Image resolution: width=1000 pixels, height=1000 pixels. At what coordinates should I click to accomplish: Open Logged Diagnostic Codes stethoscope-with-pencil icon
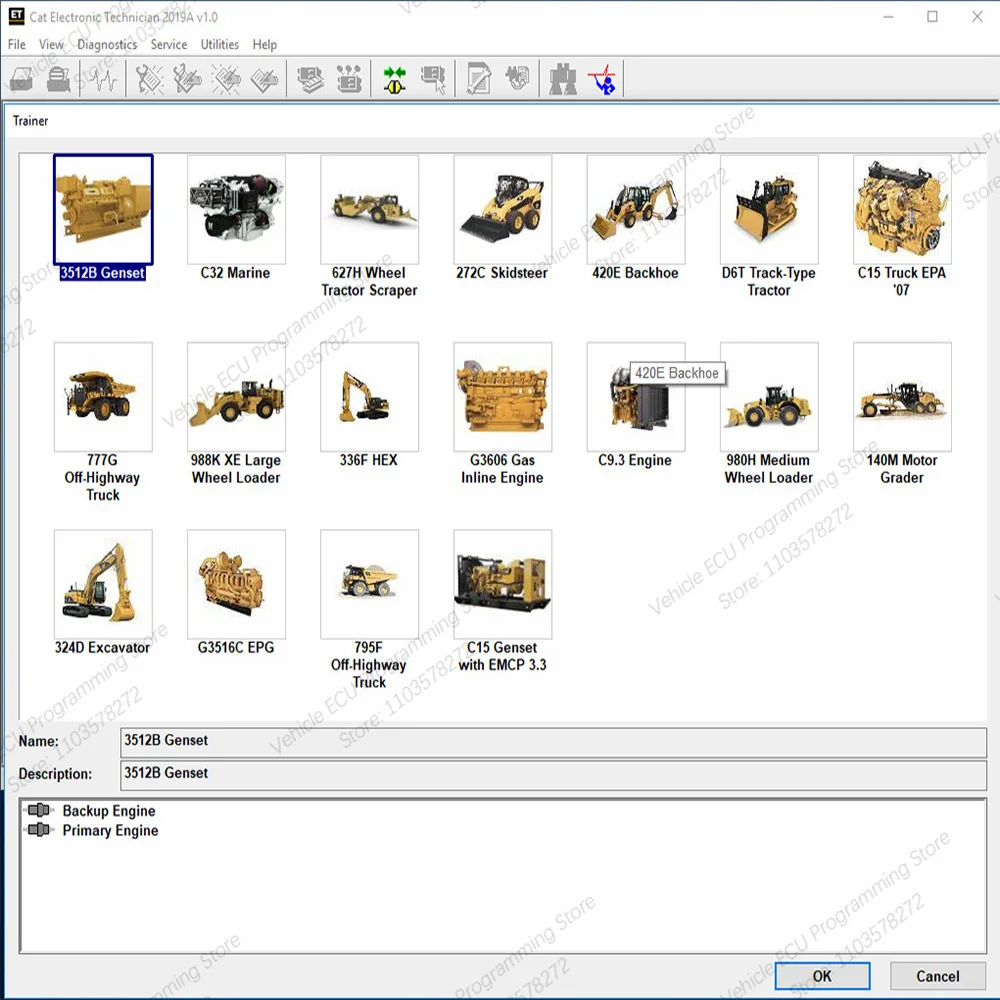coord(188,80)
